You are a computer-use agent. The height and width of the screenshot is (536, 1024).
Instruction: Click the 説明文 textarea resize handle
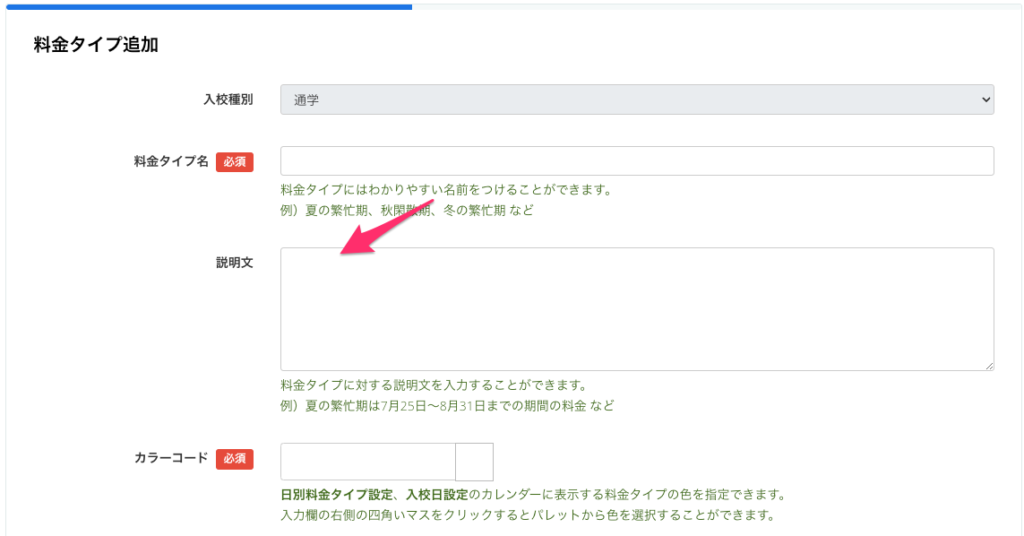tap(989, 366)
